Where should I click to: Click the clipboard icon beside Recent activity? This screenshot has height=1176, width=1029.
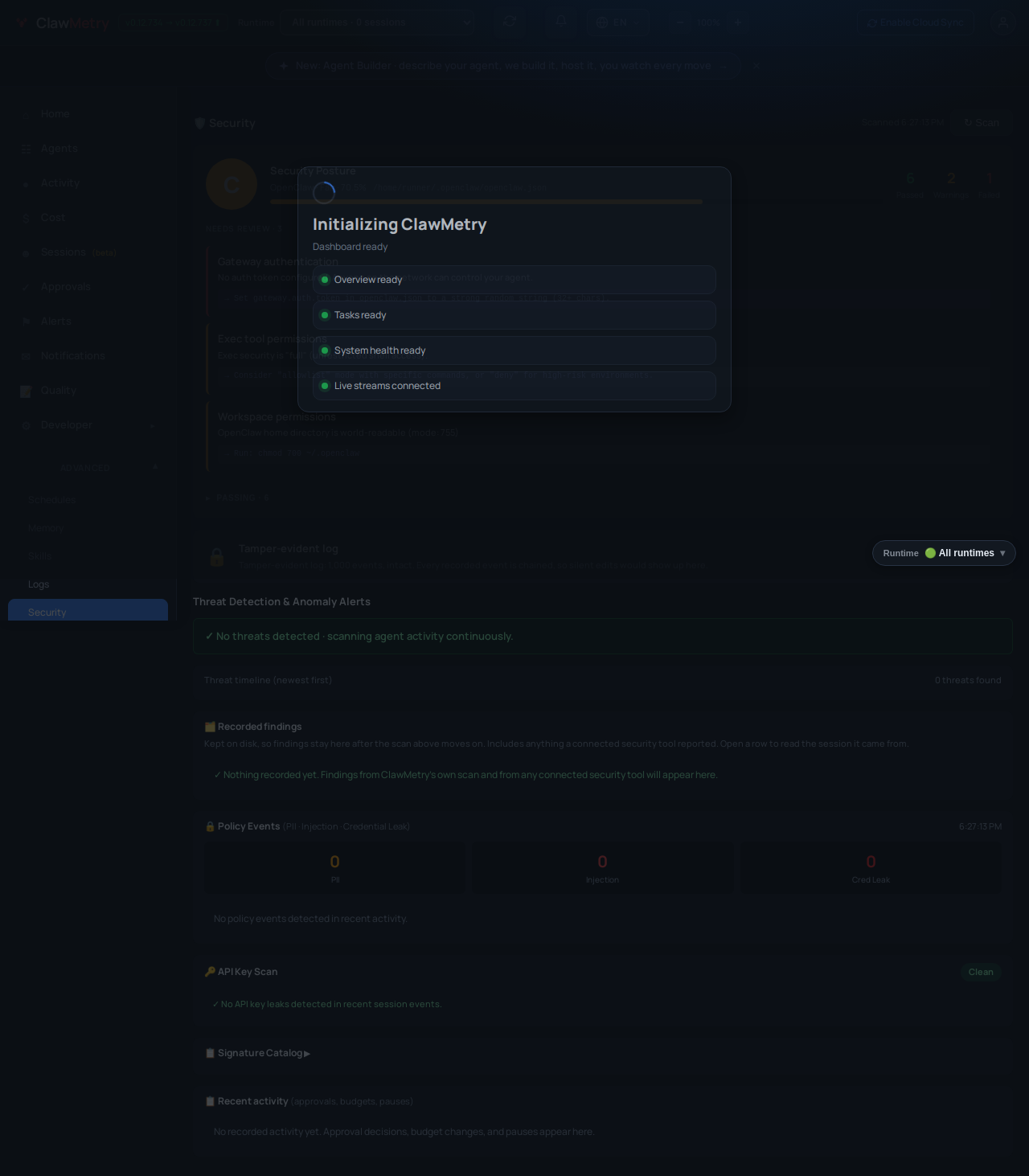point(210,1101)
